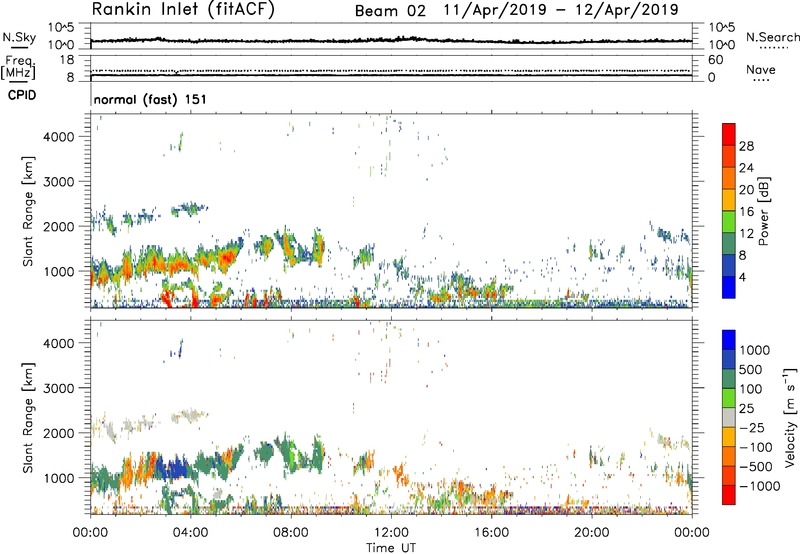Viewport: 800px width, 554px height.
Task: Click the "11/Apr/2019 – 12/Apr/2019" date range
Action: click(561, 10)
